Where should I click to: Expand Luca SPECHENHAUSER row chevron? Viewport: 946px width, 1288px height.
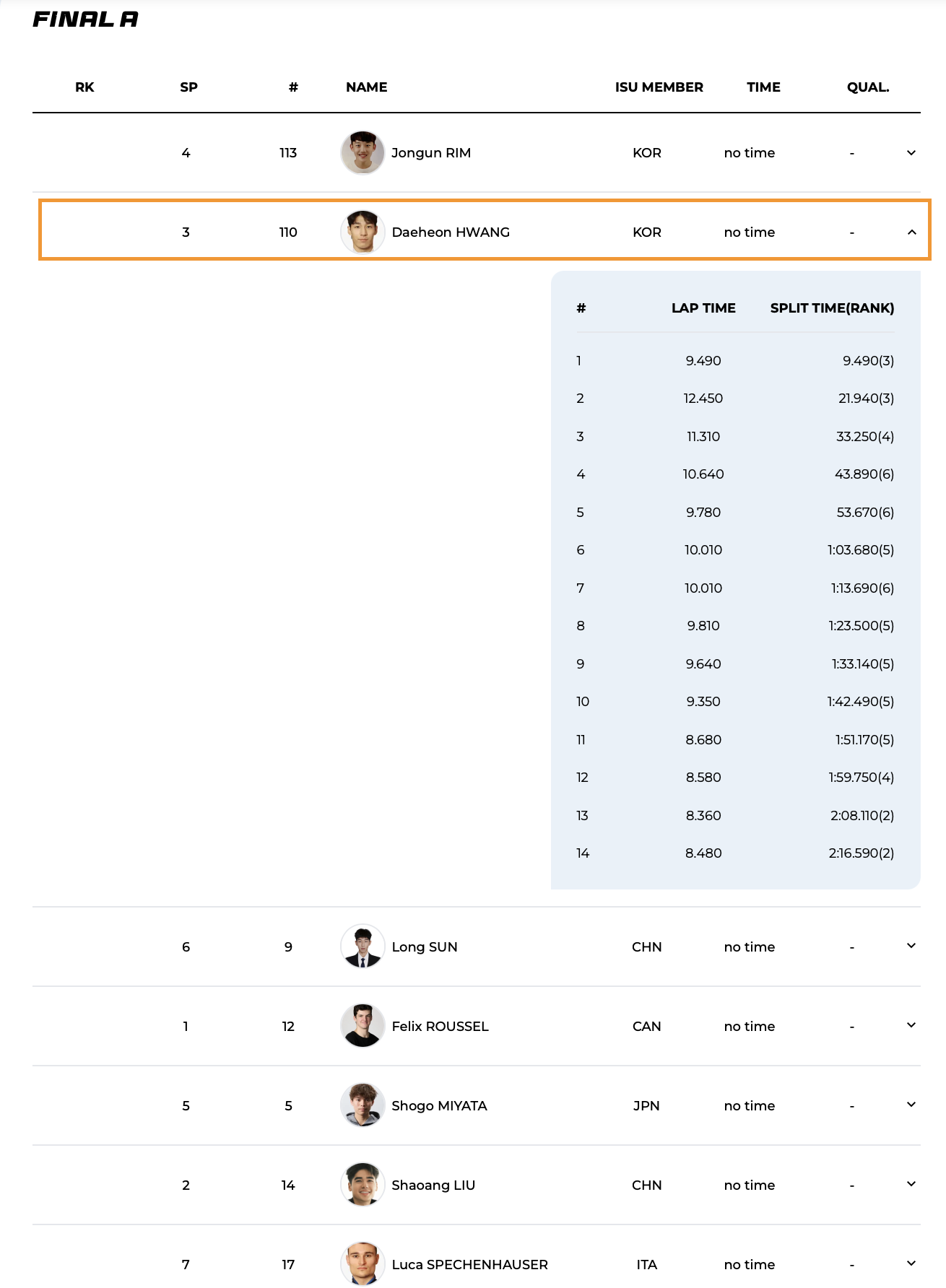pos(911,1263)
